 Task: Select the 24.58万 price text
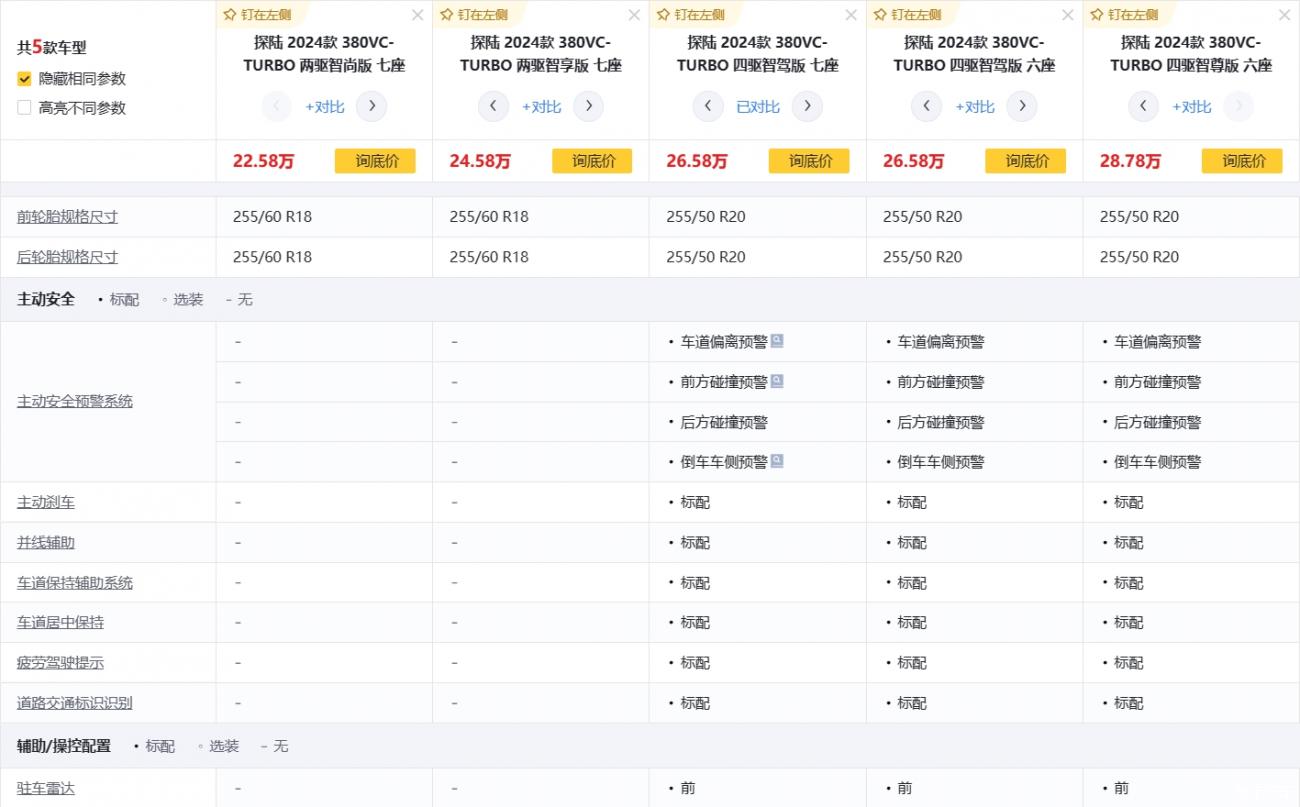click(x=480, y=161)
